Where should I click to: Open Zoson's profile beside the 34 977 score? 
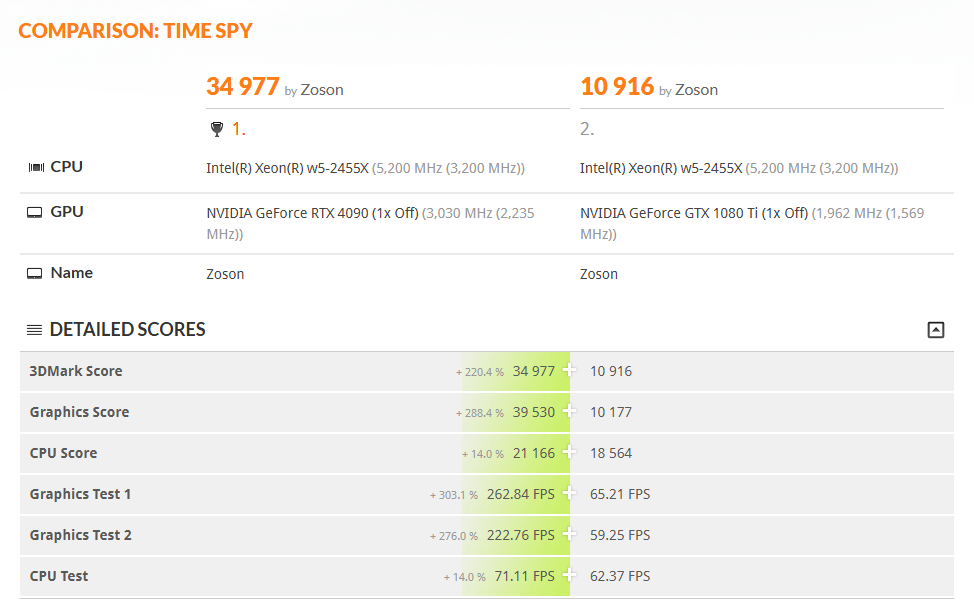(x=322, y=90)
